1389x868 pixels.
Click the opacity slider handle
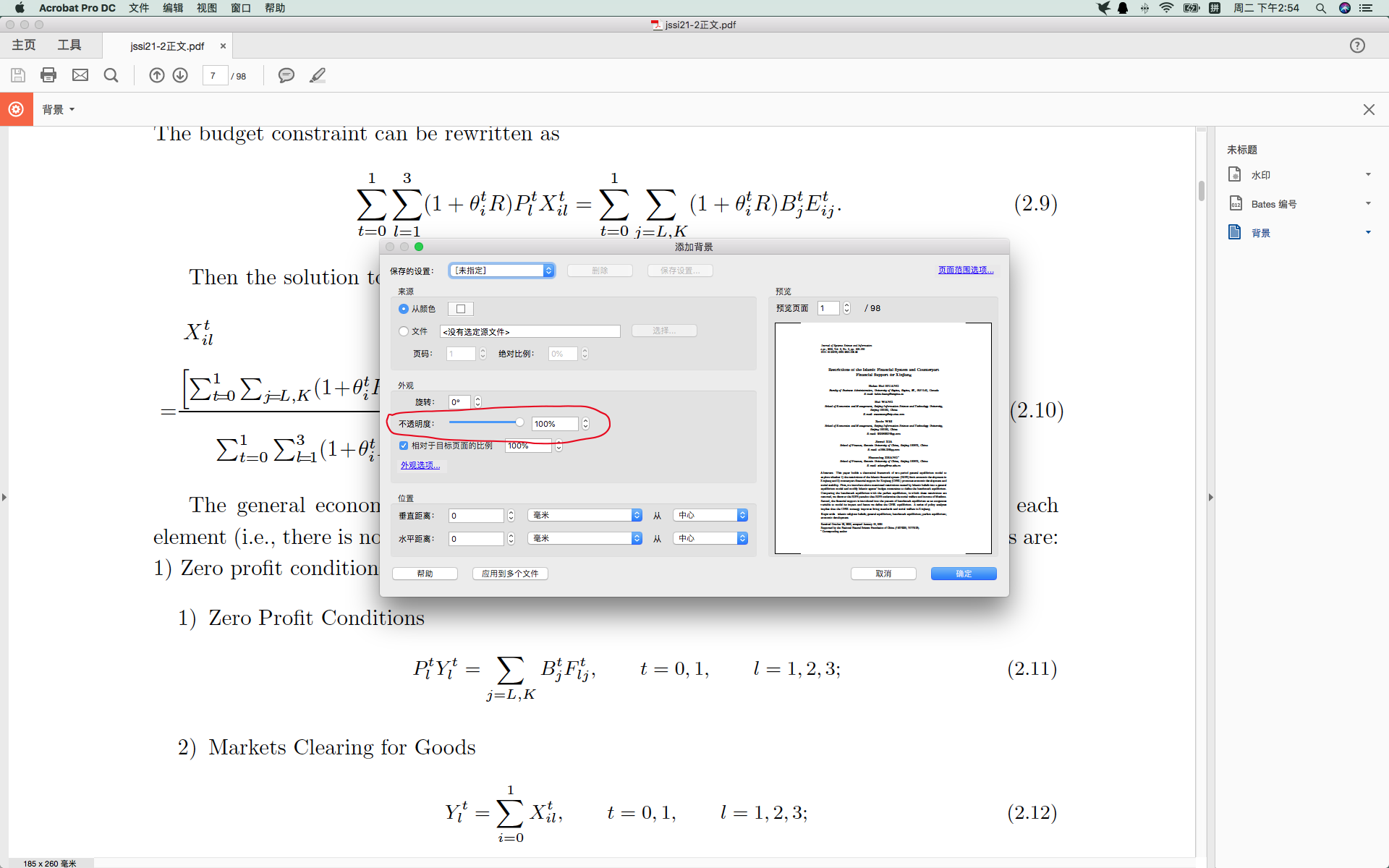pyautogui.click(x=519, y=422)
